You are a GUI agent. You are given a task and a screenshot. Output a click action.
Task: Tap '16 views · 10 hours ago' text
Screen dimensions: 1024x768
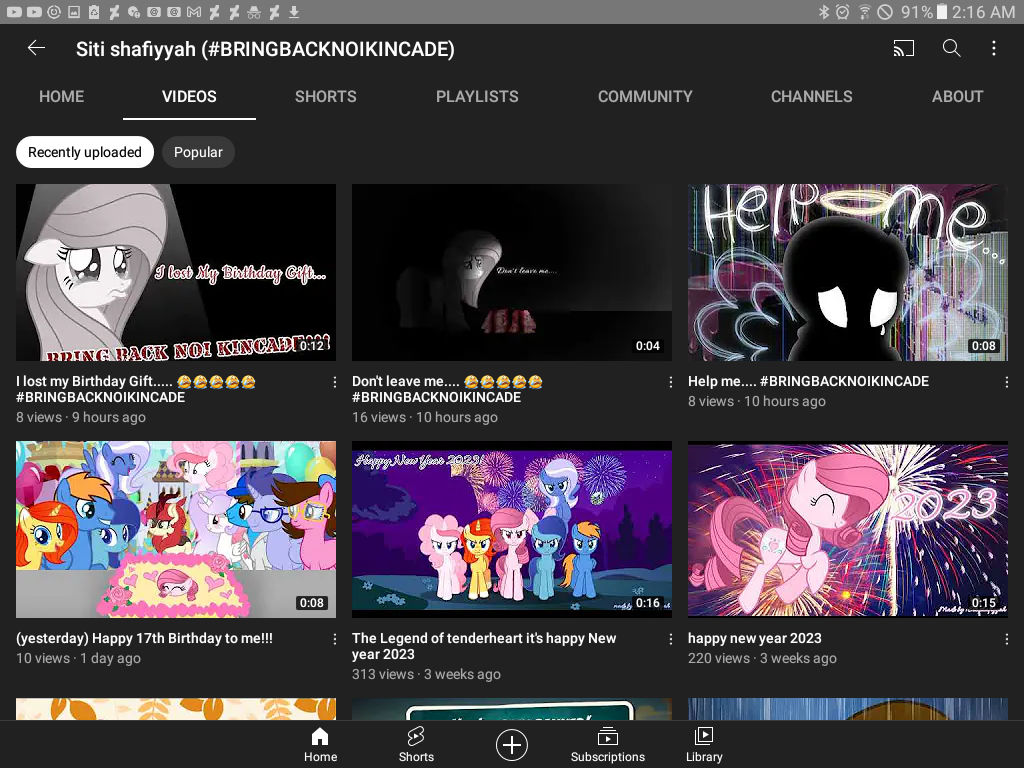point(424,417)
